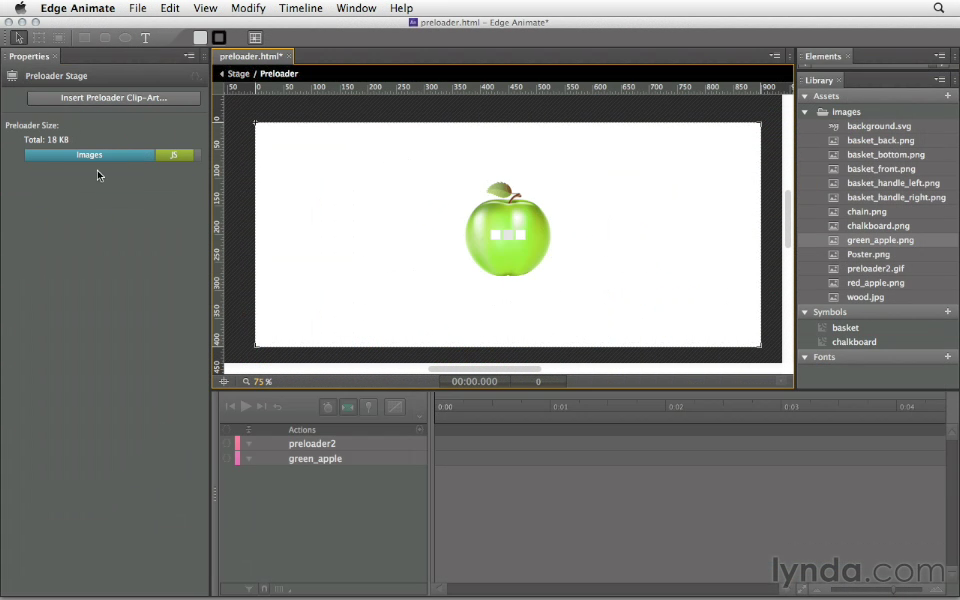
Task: Play the timeline animation
Action: point(246,407)
